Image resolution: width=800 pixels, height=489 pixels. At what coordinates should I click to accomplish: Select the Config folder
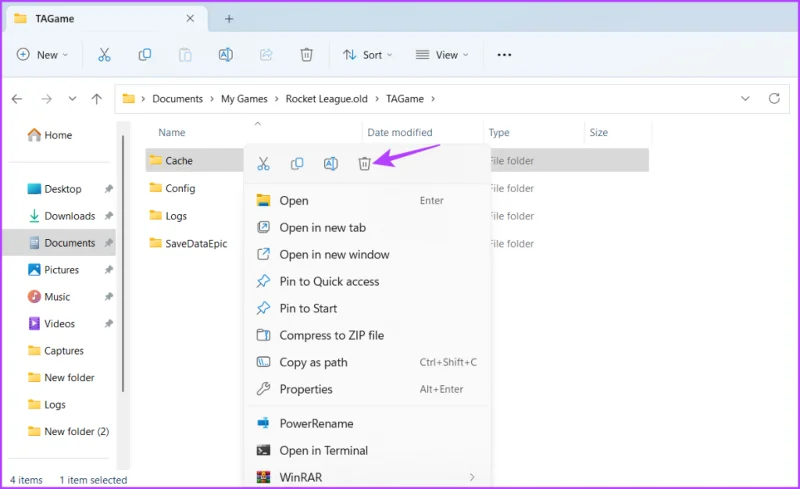tap(172, 188)
